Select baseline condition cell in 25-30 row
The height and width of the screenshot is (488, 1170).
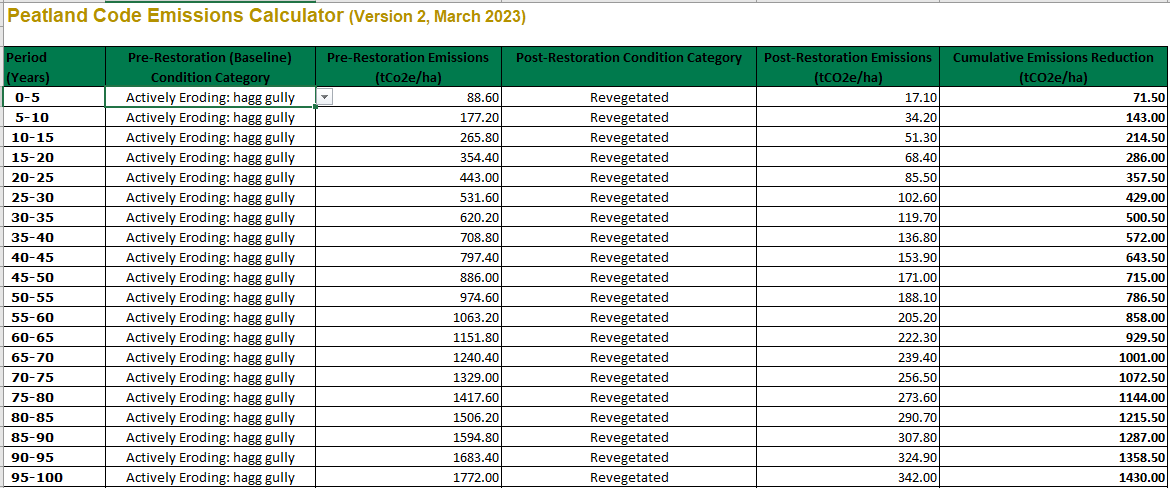(210, 197)
